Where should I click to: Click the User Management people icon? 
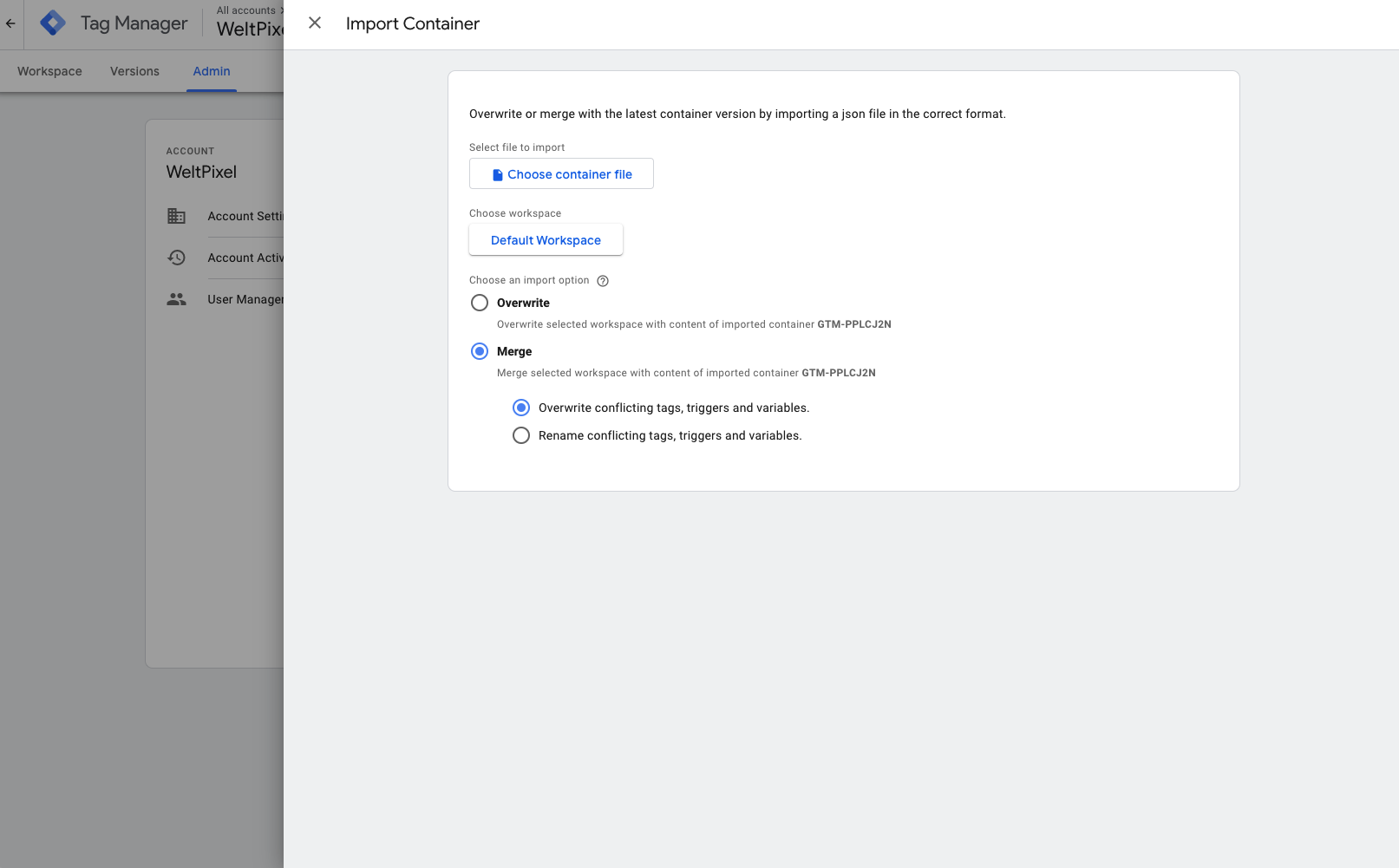tap(177, 299)
